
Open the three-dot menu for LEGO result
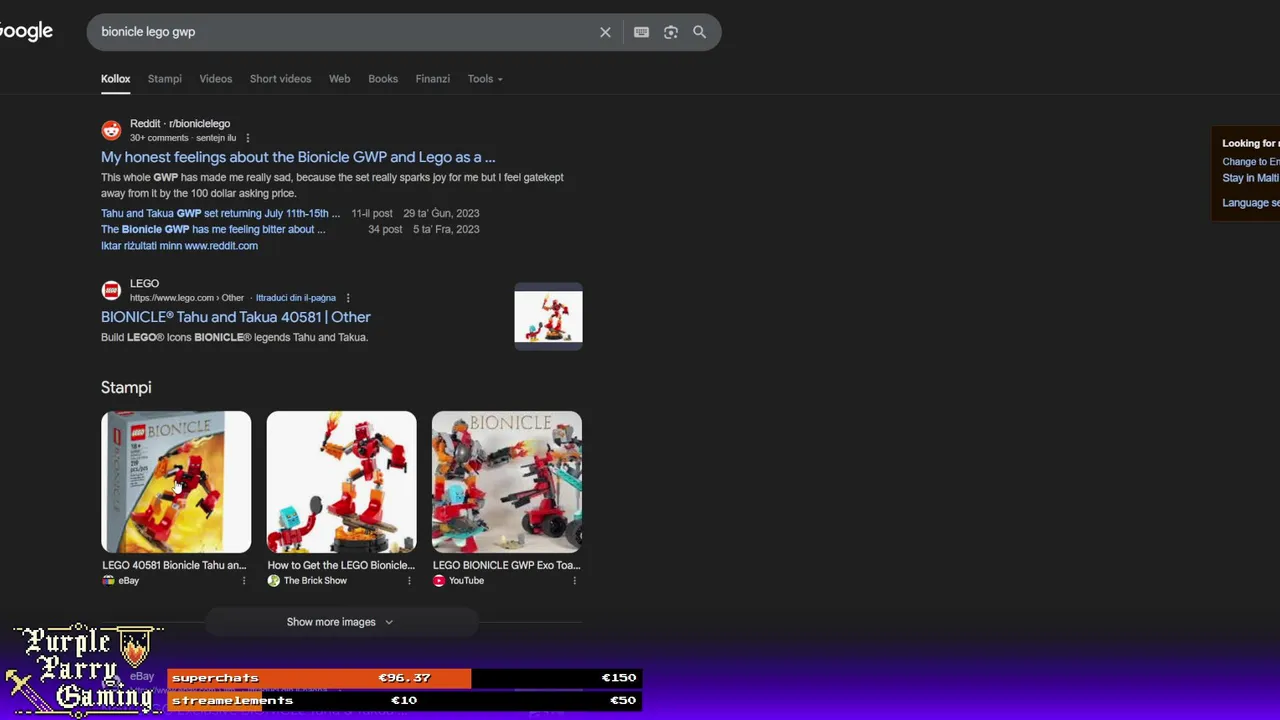(x=348, y=298)
